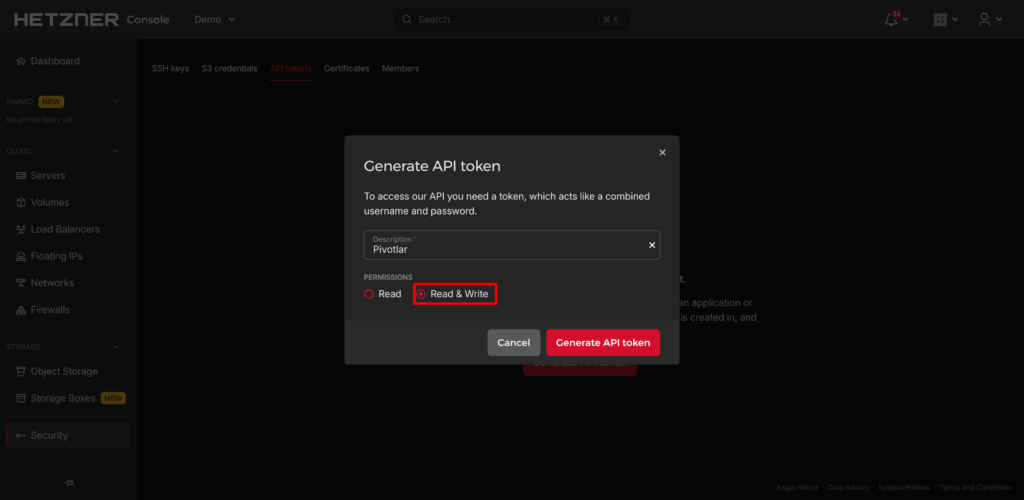Image resolution: width=1024 pixels, height=500 pixels.
Task: Collapse the Storage section chevron
Action: point(116,347)
